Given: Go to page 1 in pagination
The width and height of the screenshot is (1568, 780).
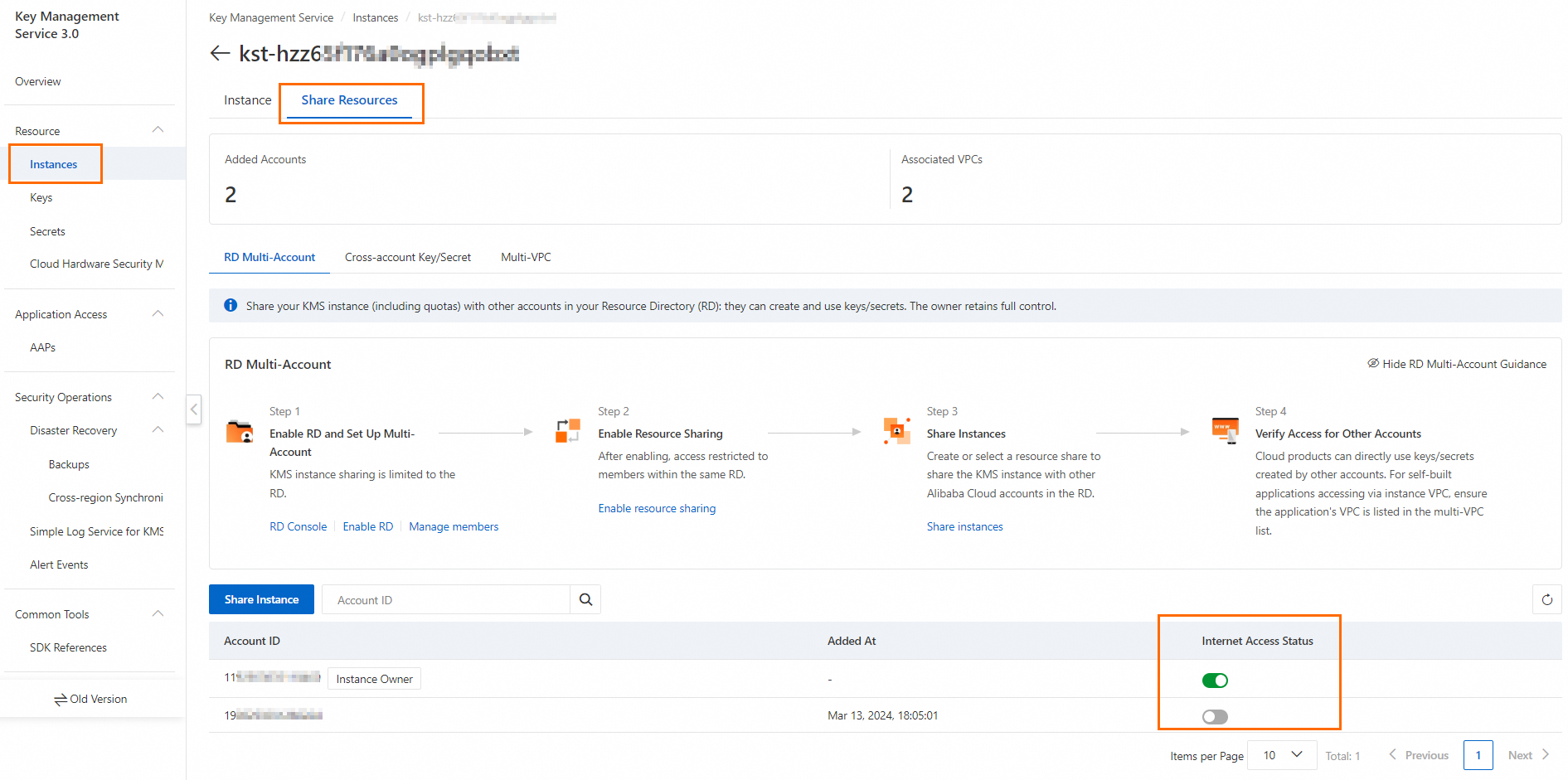Looking at the screenshot, I should (1478, 755).
